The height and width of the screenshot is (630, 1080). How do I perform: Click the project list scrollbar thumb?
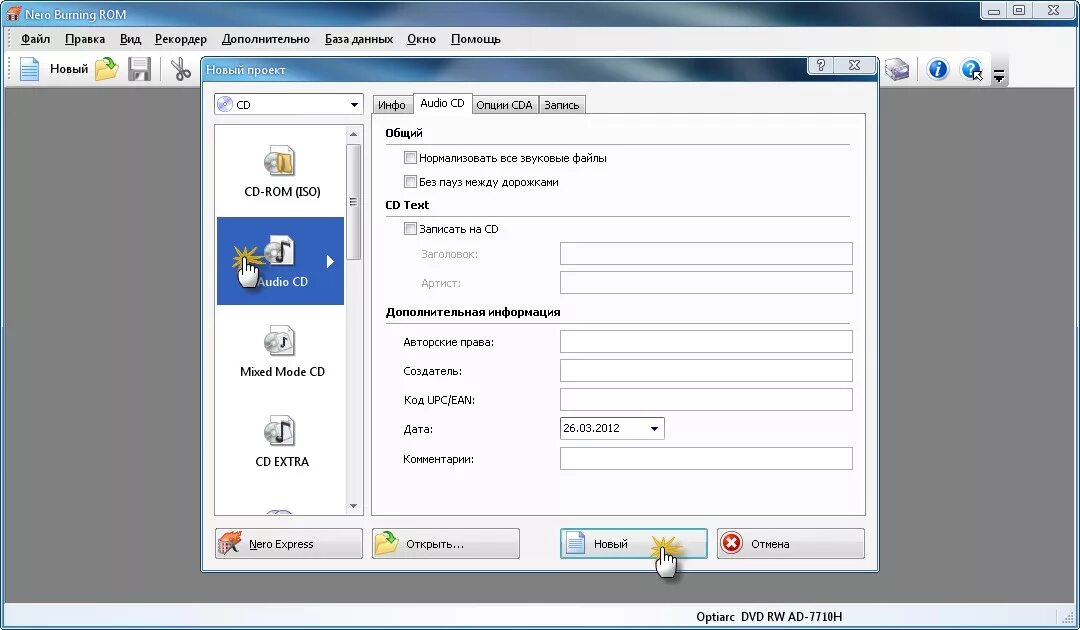pos(353,202)
